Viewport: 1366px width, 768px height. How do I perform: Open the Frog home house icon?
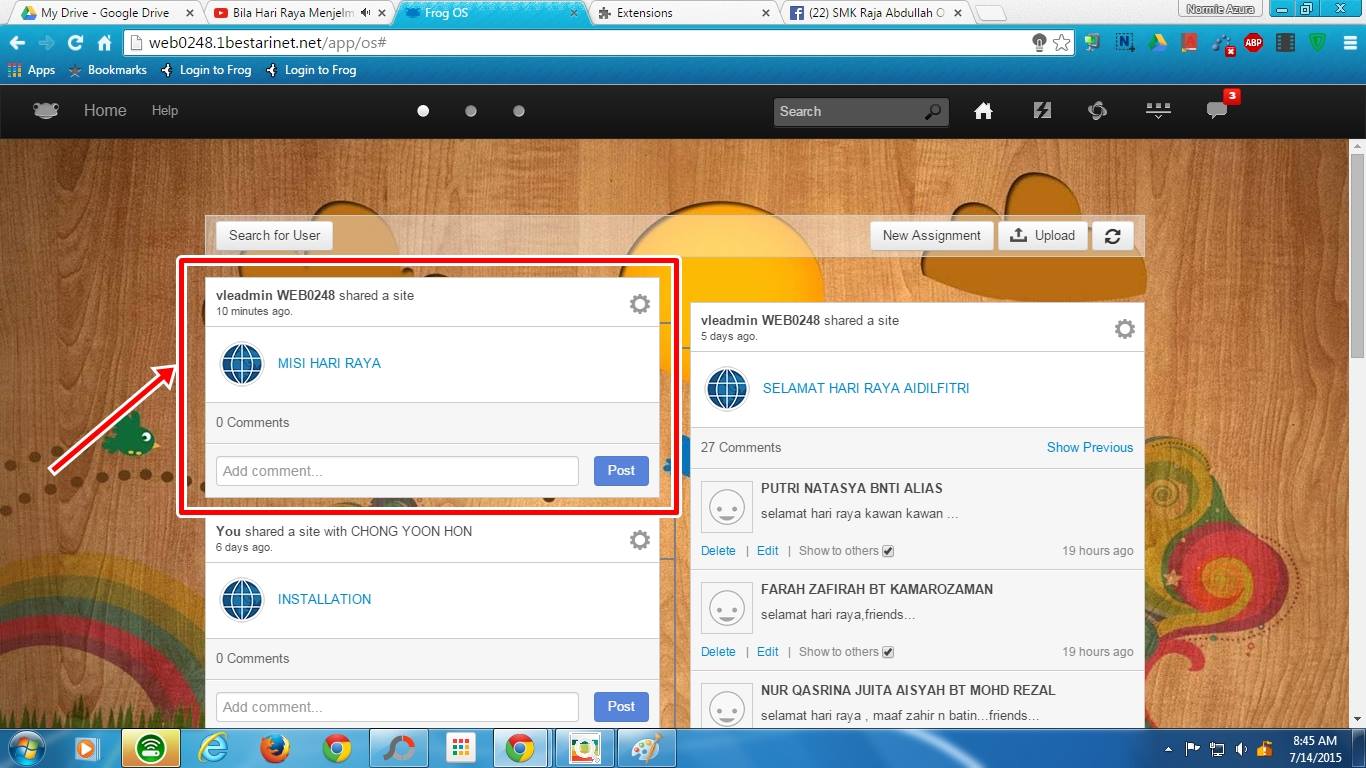click(984, 111)
